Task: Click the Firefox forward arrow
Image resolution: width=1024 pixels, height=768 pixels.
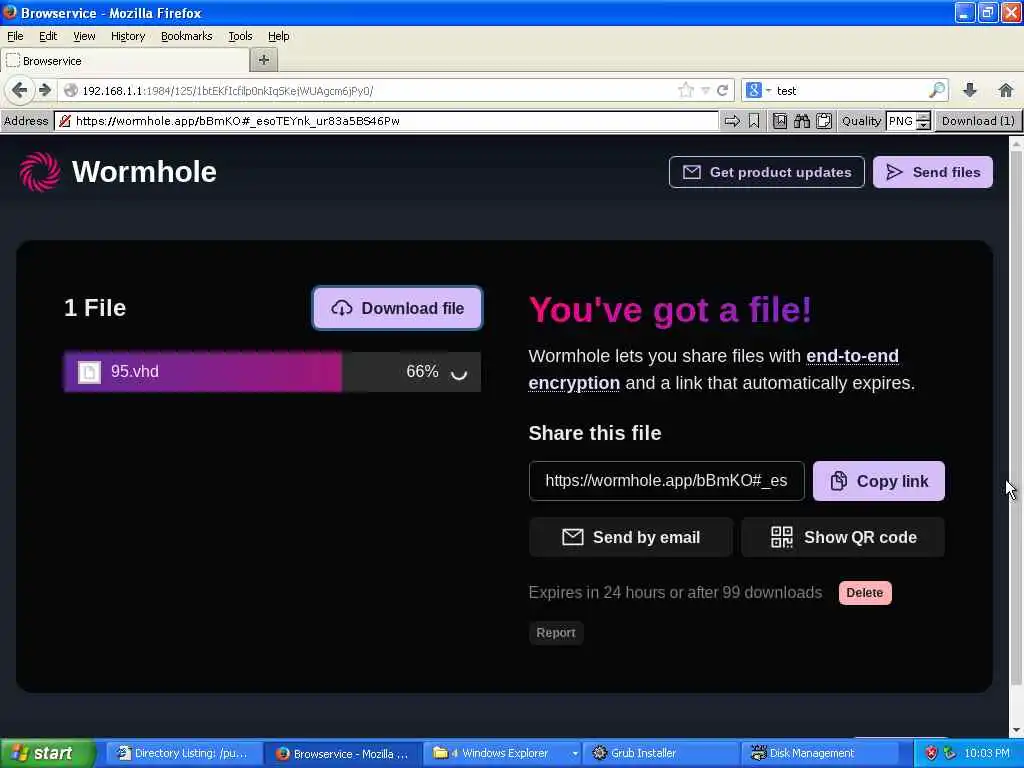Action: pyautogui.click(x=44, y=90)
